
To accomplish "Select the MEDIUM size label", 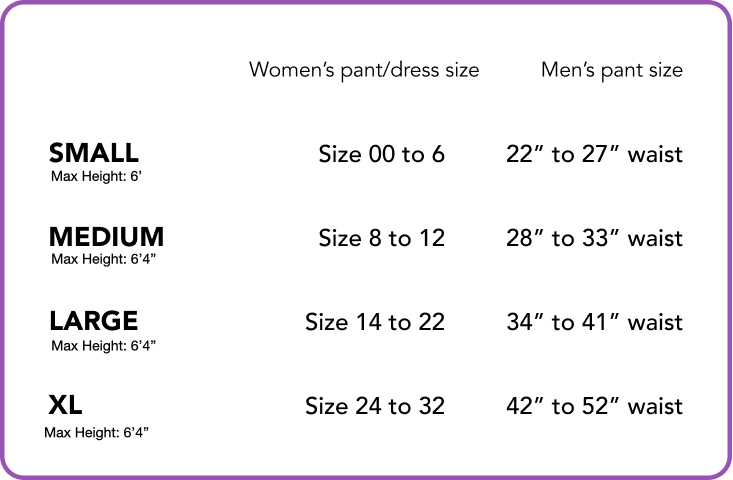I will 106,237.
